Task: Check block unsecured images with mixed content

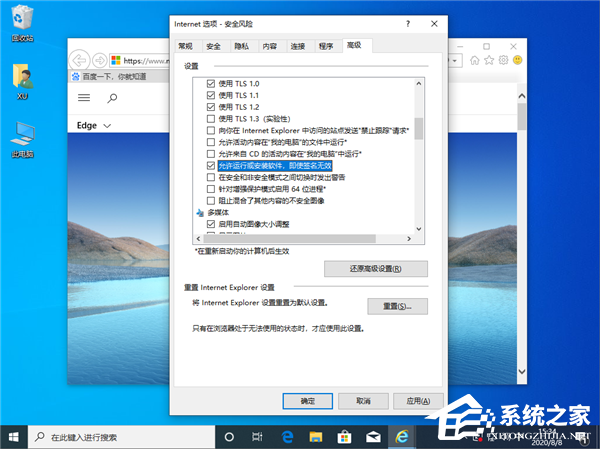Action: (x=211, y=201)
